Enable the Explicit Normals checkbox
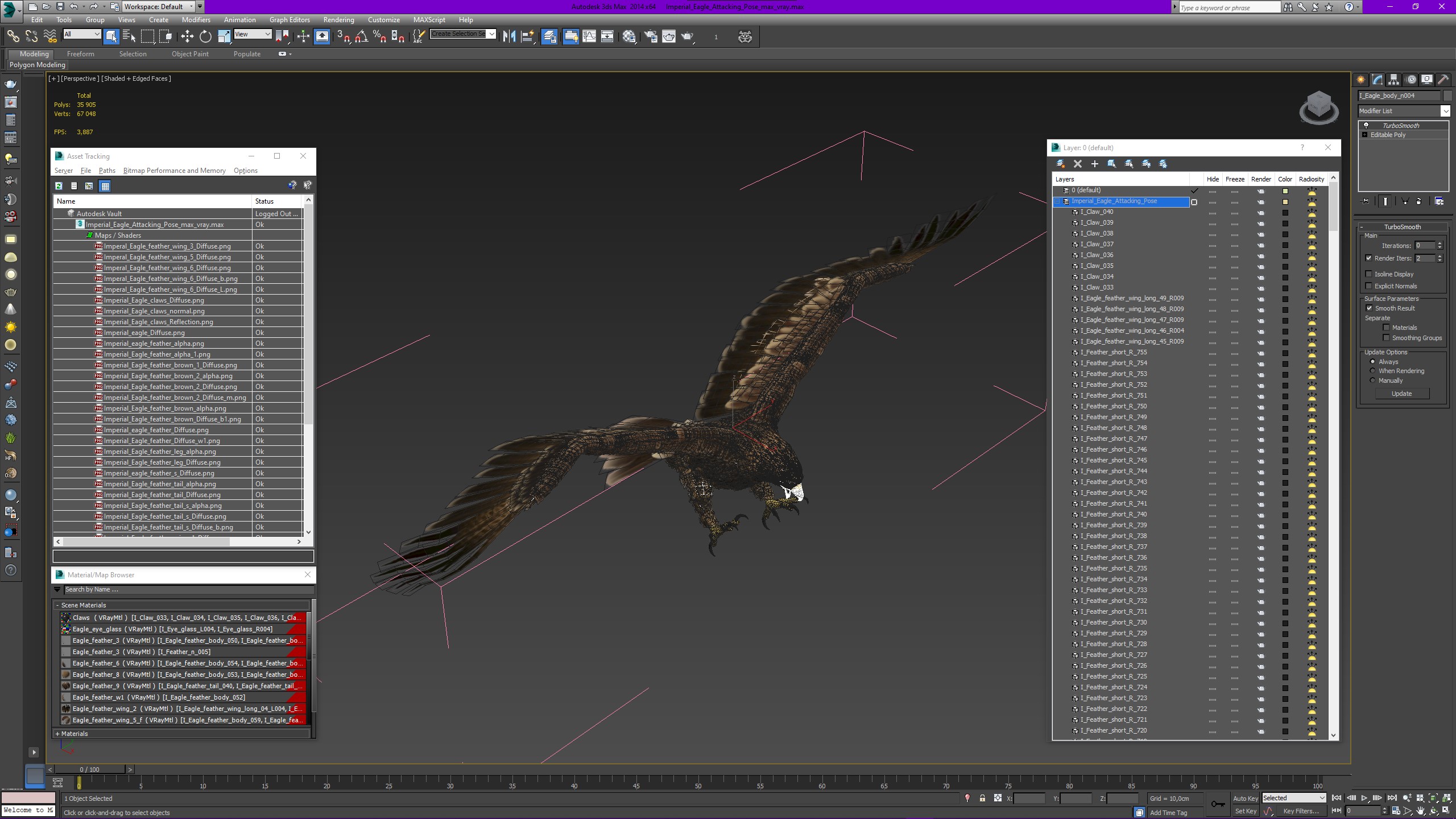Viewport: 1456px width, 819px height. (1369, 286)
